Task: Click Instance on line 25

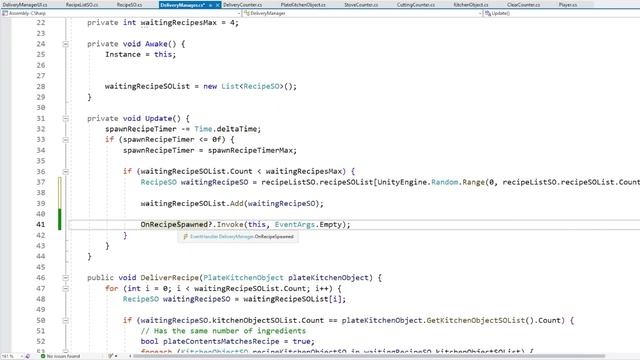Action: [123, 55]
